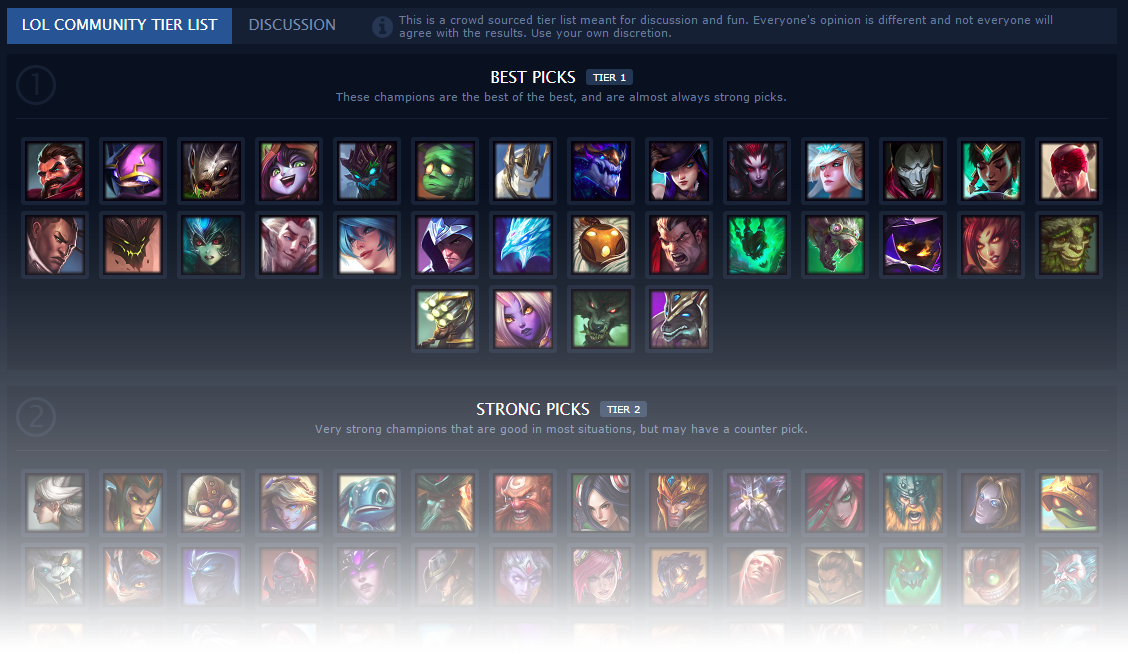Pick the Lulu champion icon
Image resolution: width=1128 pixels, height=654 pixels.
pyautogui.click(x=289, y=171)
